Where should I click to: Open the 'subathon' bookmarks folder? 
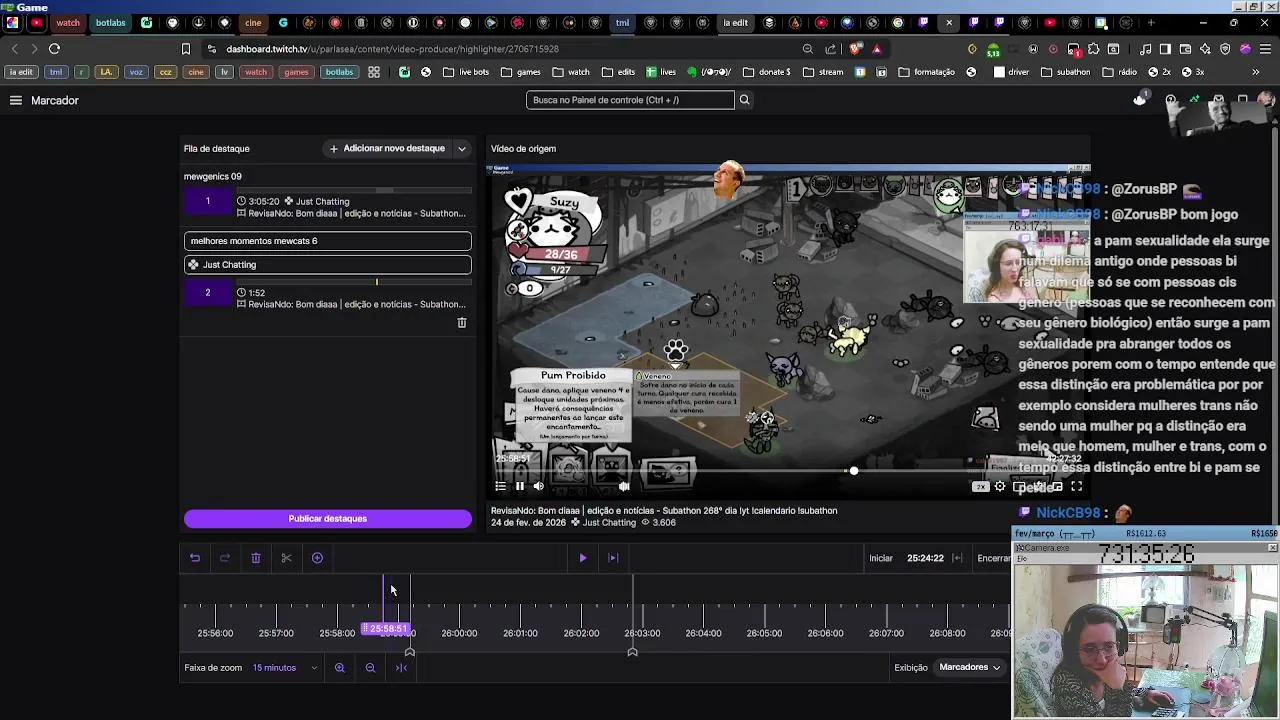click(x=1065, y=72)
